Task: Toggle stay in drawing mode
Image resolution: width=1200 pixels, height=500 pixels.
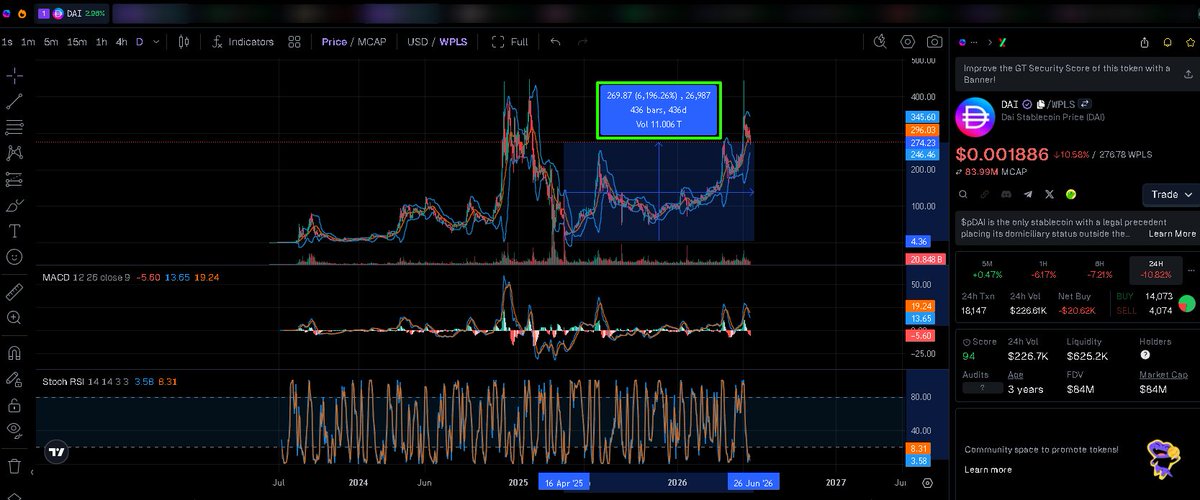Action: tap(15, 379)
